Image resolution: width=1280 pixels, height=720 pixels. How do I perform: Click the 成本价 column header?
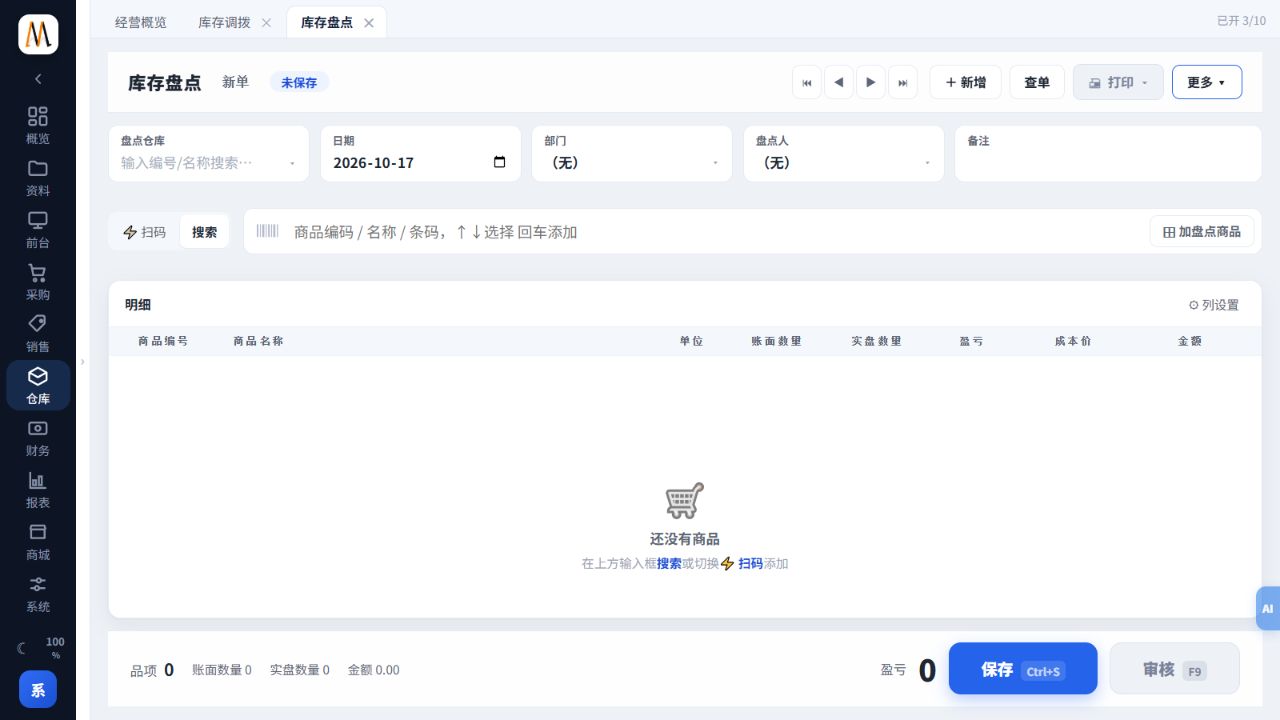(1073, 341)
